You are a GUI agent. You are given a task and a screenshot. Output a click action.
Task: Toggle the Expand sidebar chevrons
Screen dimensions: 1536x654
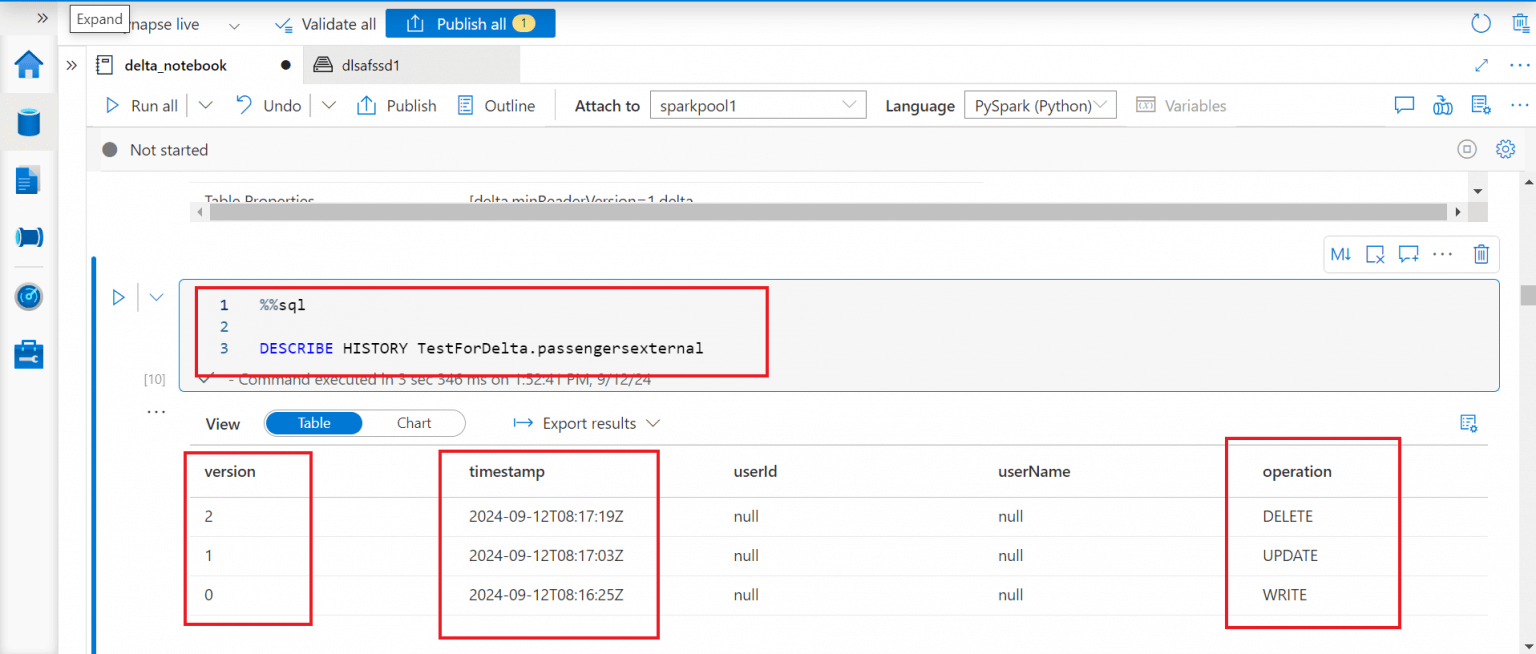click(42, 17)
